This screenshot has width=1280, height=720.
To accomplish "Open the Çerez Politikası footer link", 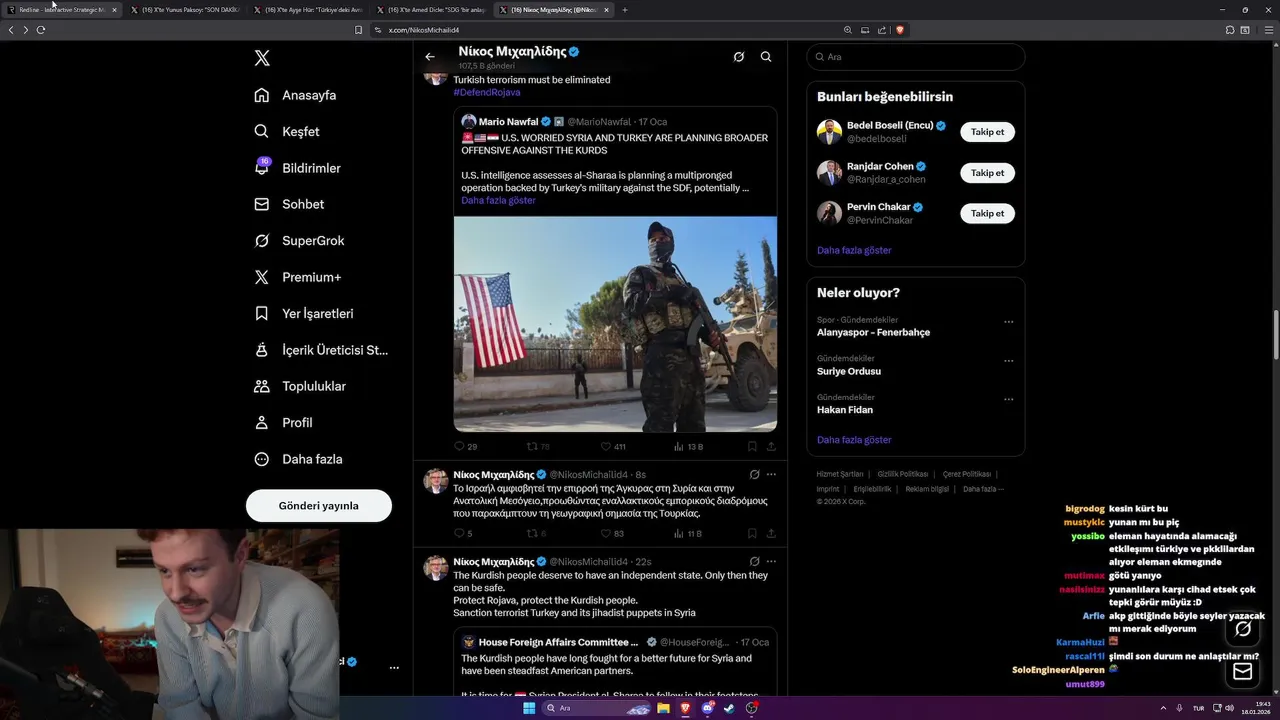I will click(x=967, y=474).
